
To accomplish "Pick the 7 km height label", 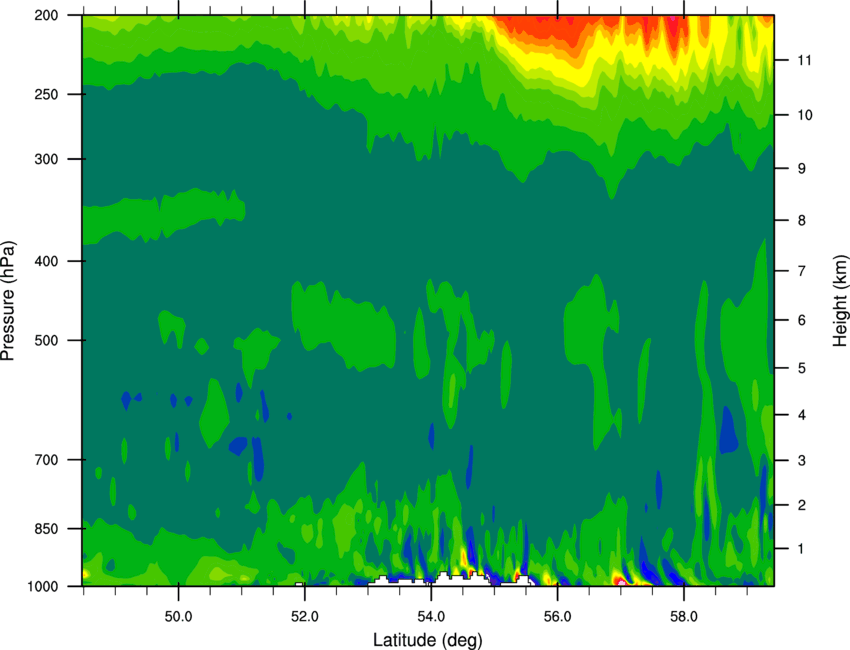I will (802, 271).
